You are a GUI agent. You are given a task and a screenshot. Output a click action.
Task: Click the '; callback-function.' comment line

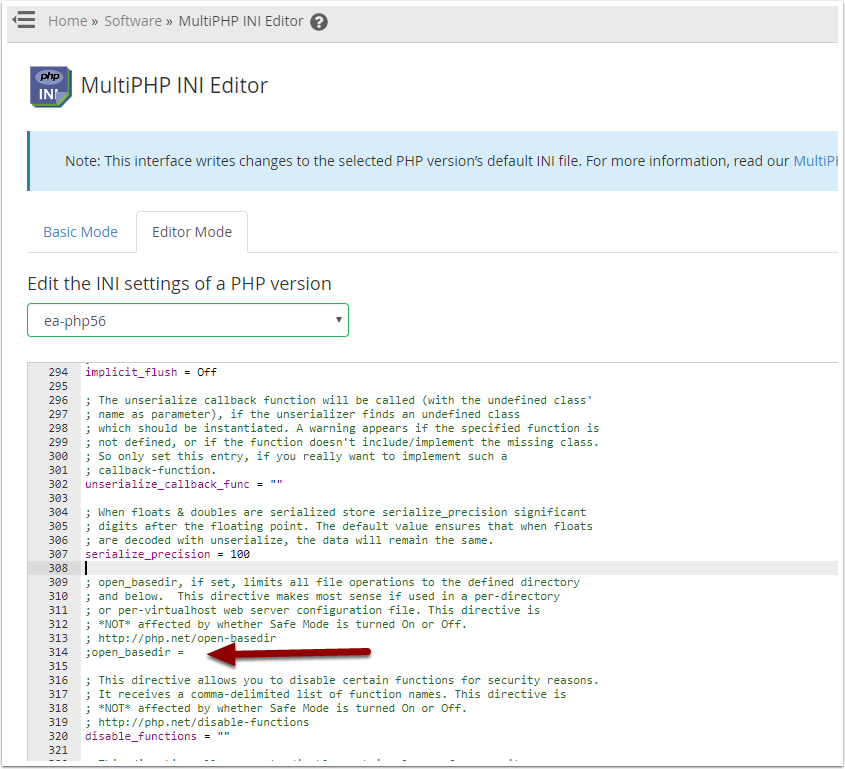(150, 470)
